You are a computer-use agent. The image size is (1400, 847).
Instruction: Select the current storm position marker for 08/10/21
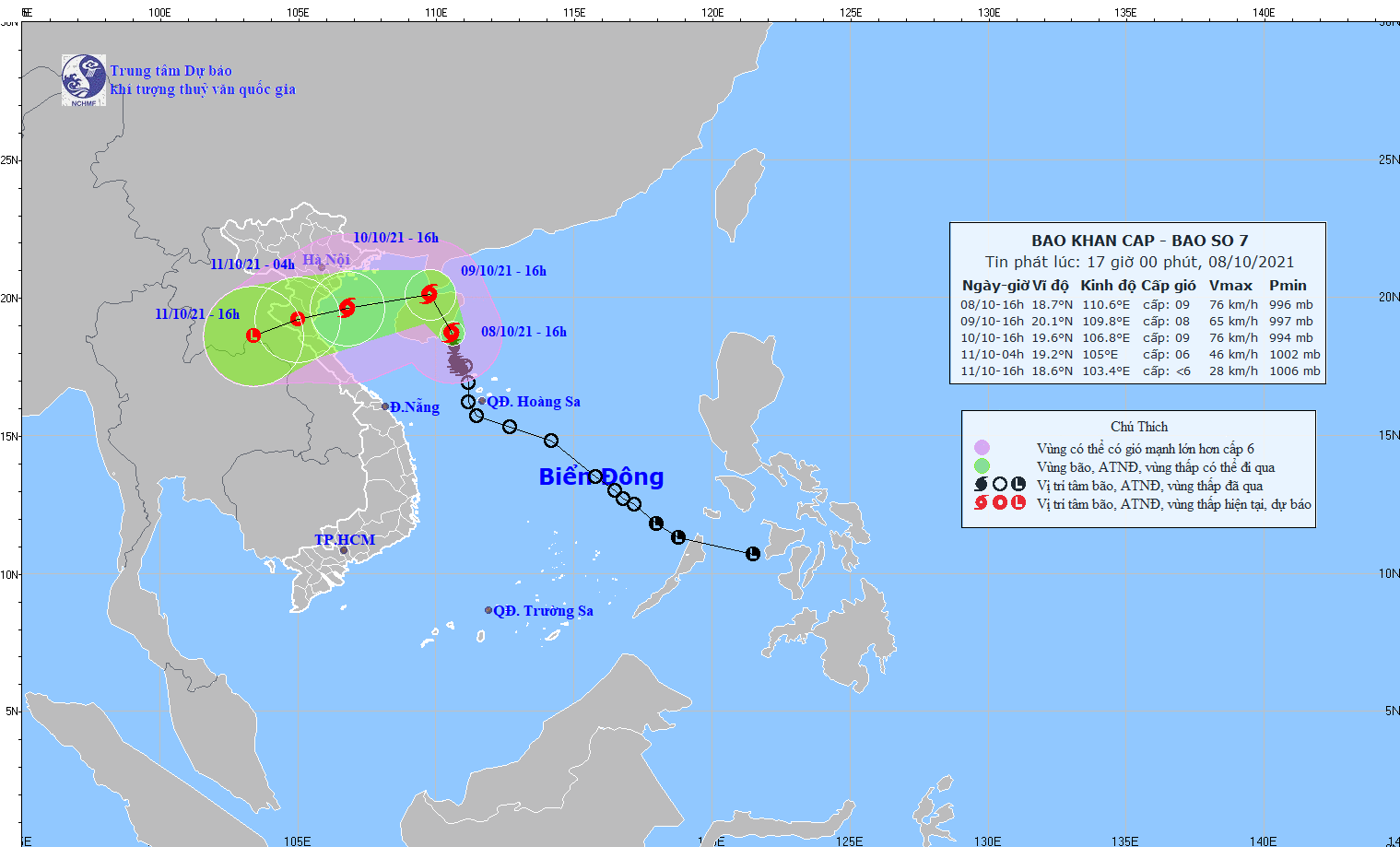pyautogui.click(x=451, y=333)
